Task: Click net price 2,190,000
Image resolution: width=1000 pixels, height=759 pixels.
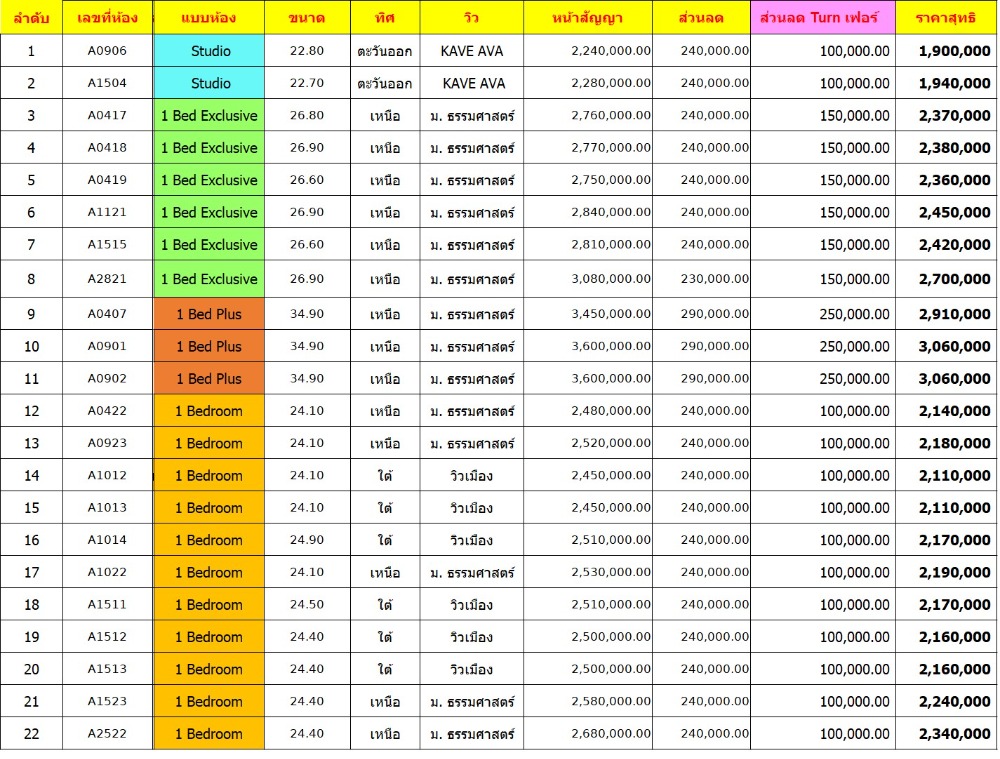Action: 954,572
